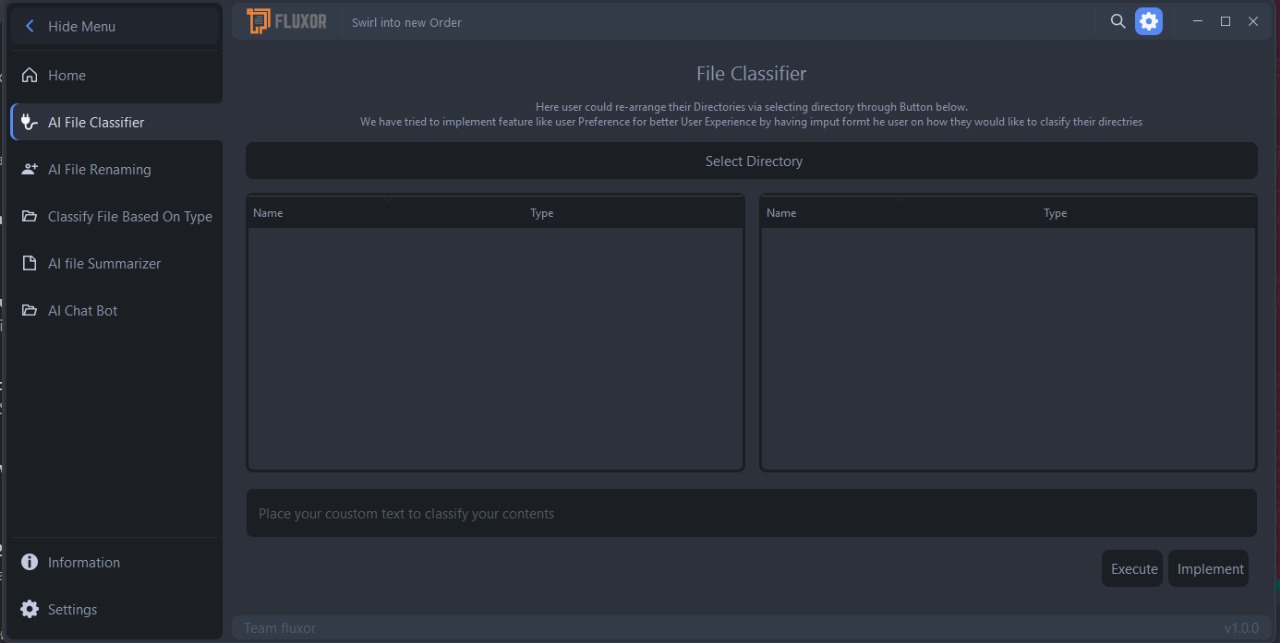Click the Select Directory button
The width and height of the screenshot is (1280, 643).
[752, 160]
